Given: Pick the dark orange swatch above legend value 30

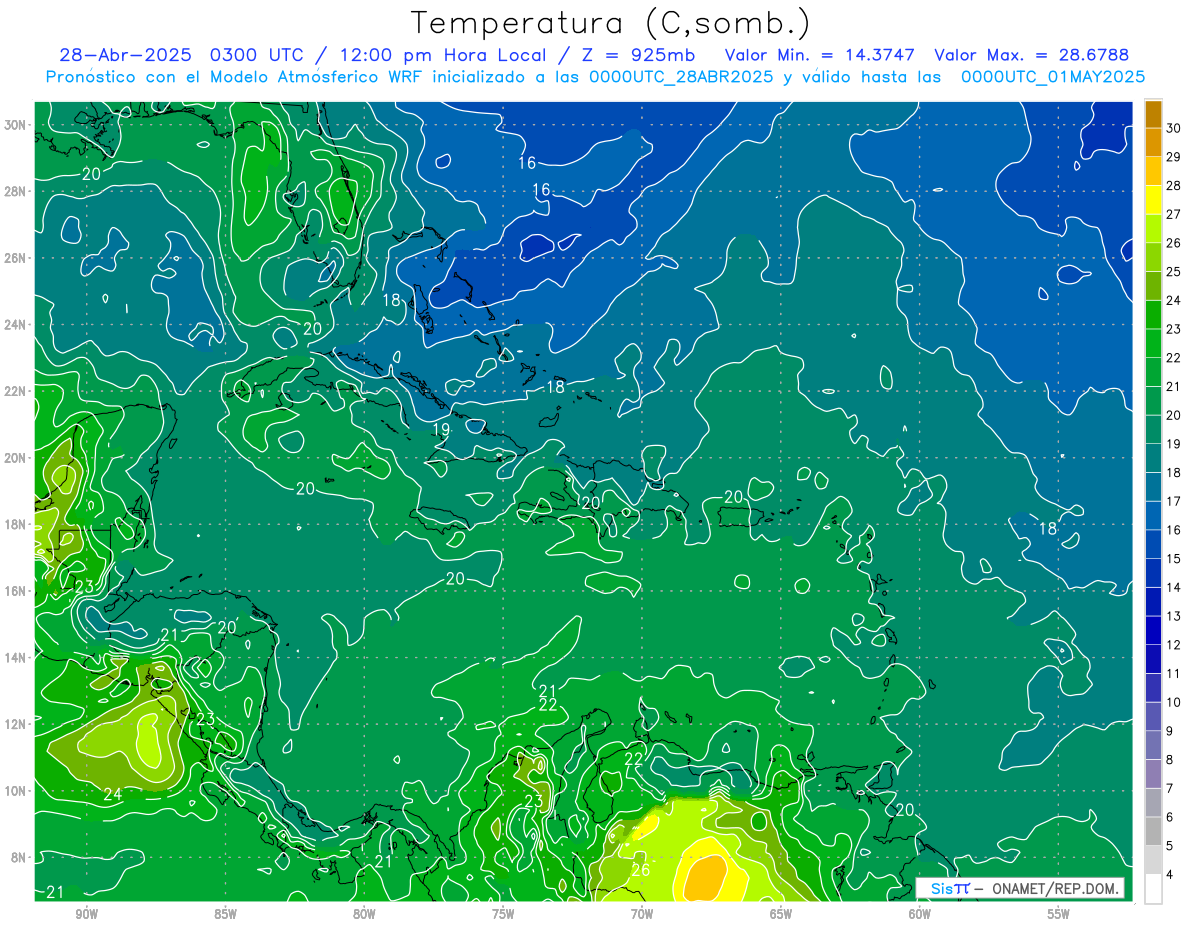Looking at the screenshot, I should 1154,115.
